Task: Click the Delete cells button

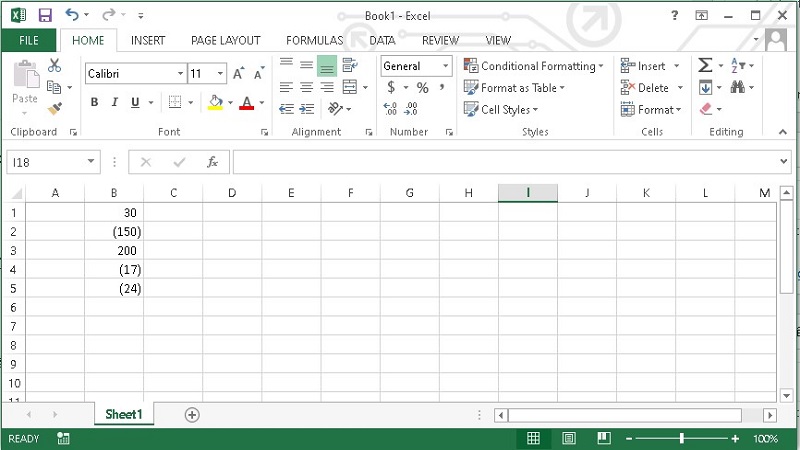Action: click(x=645, y=88)
